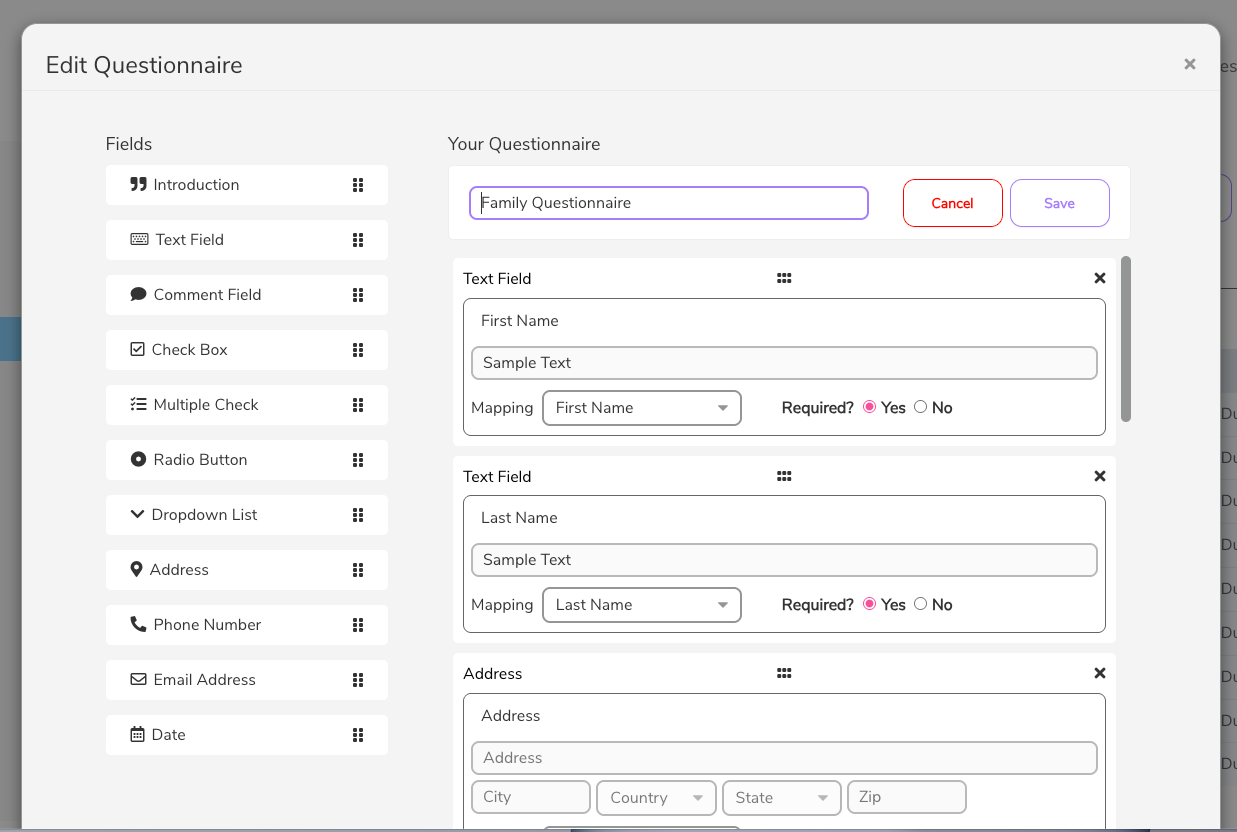Viewport: 1237px width, 832px height.
Task: Click the Phone Number handset icon
Action: 138,625
